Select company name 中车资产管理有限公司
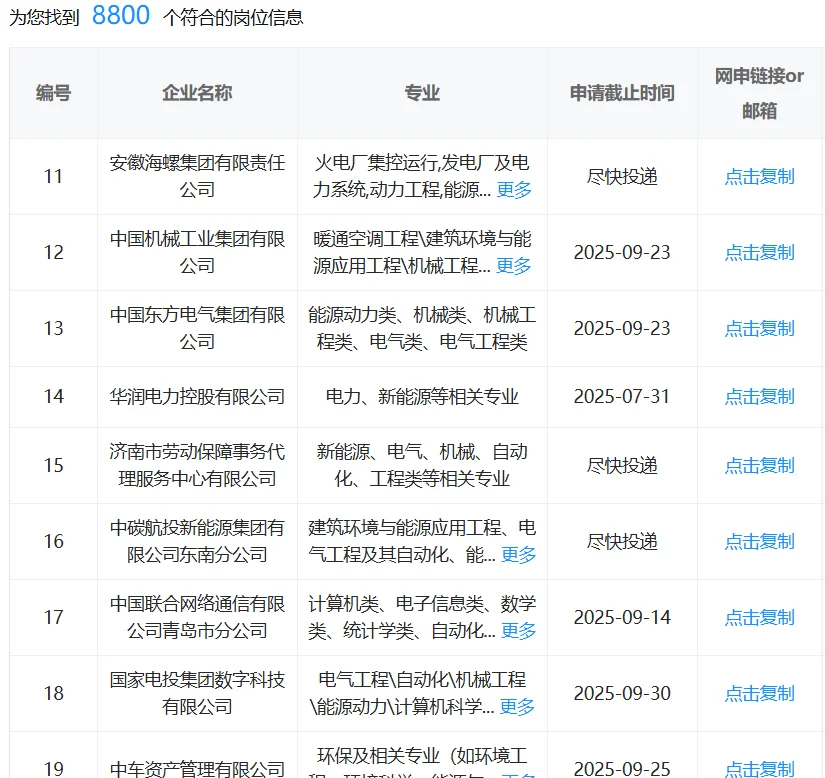825x778 pixels. [197, 769]
